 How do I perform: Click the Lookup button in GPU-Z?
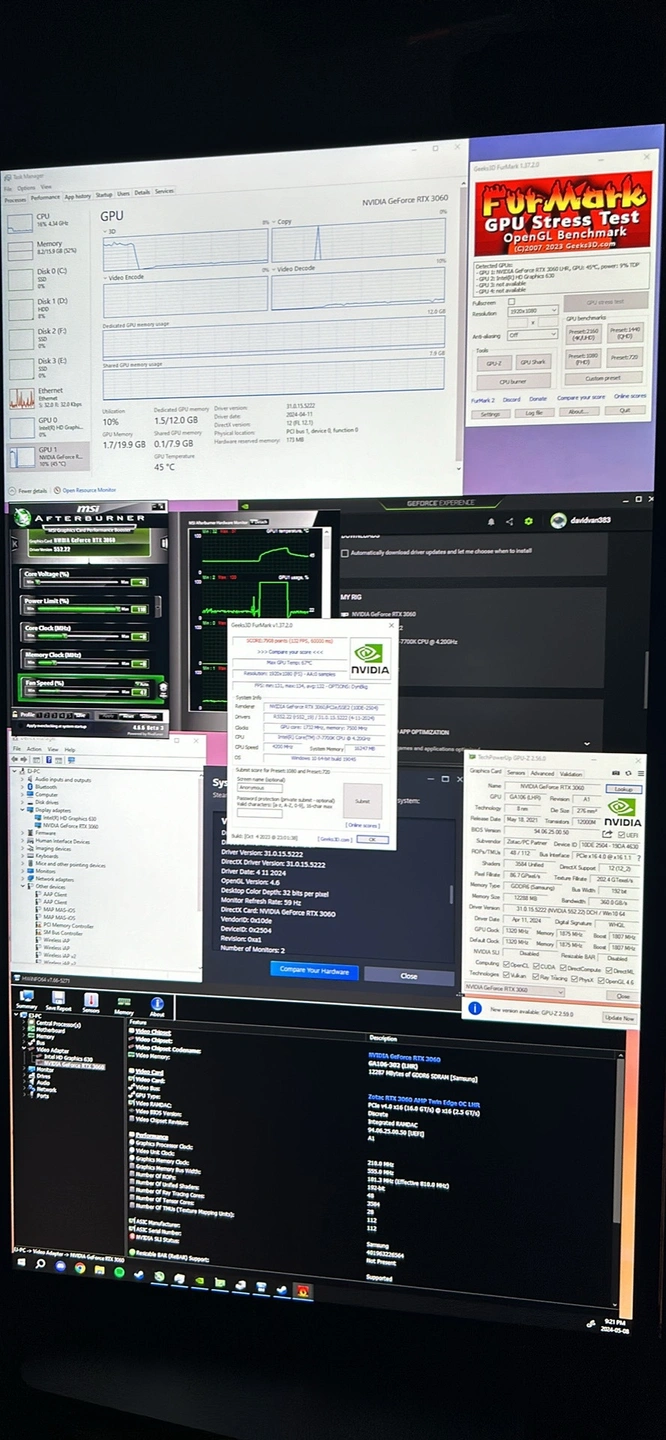click(623, 789)
